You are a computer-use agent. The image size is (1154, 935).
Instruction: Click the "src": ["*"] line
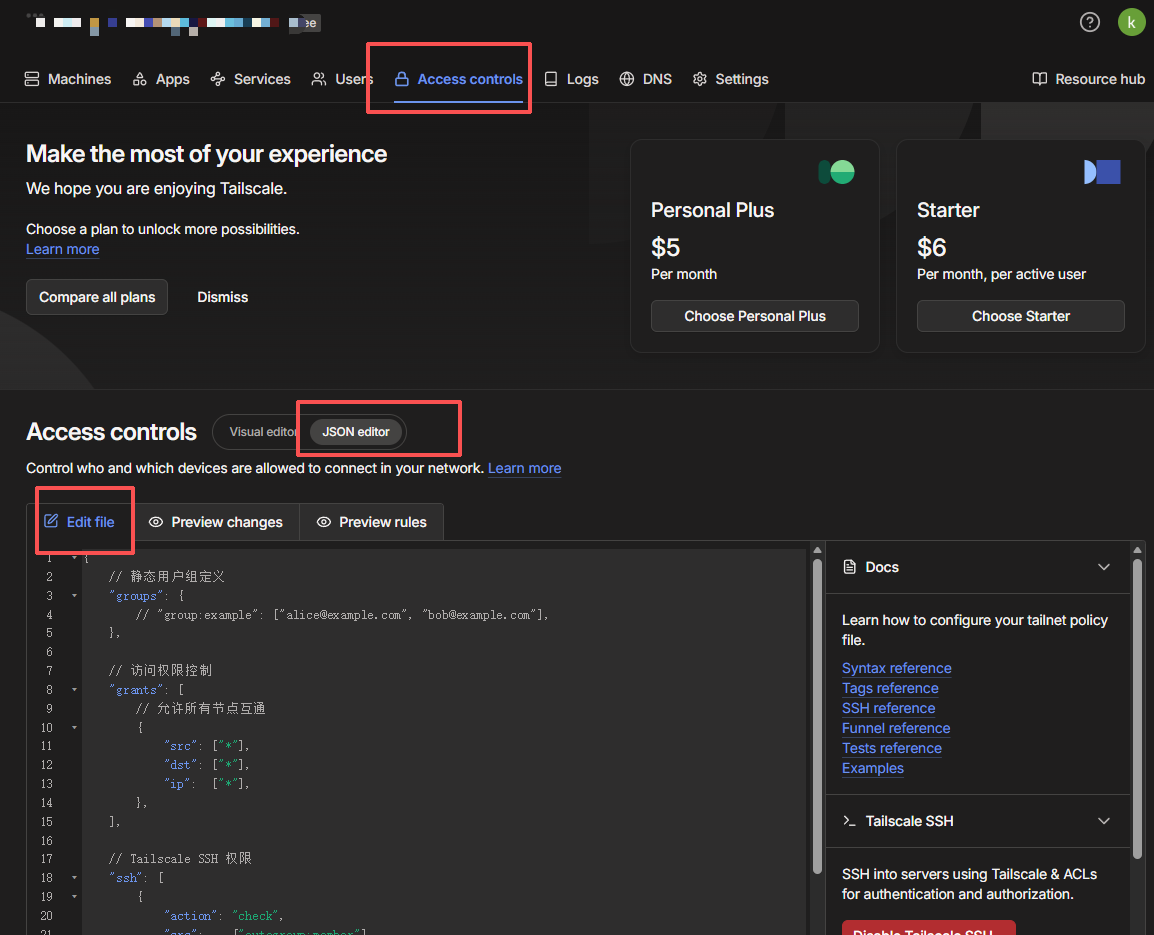coord(206,746)
